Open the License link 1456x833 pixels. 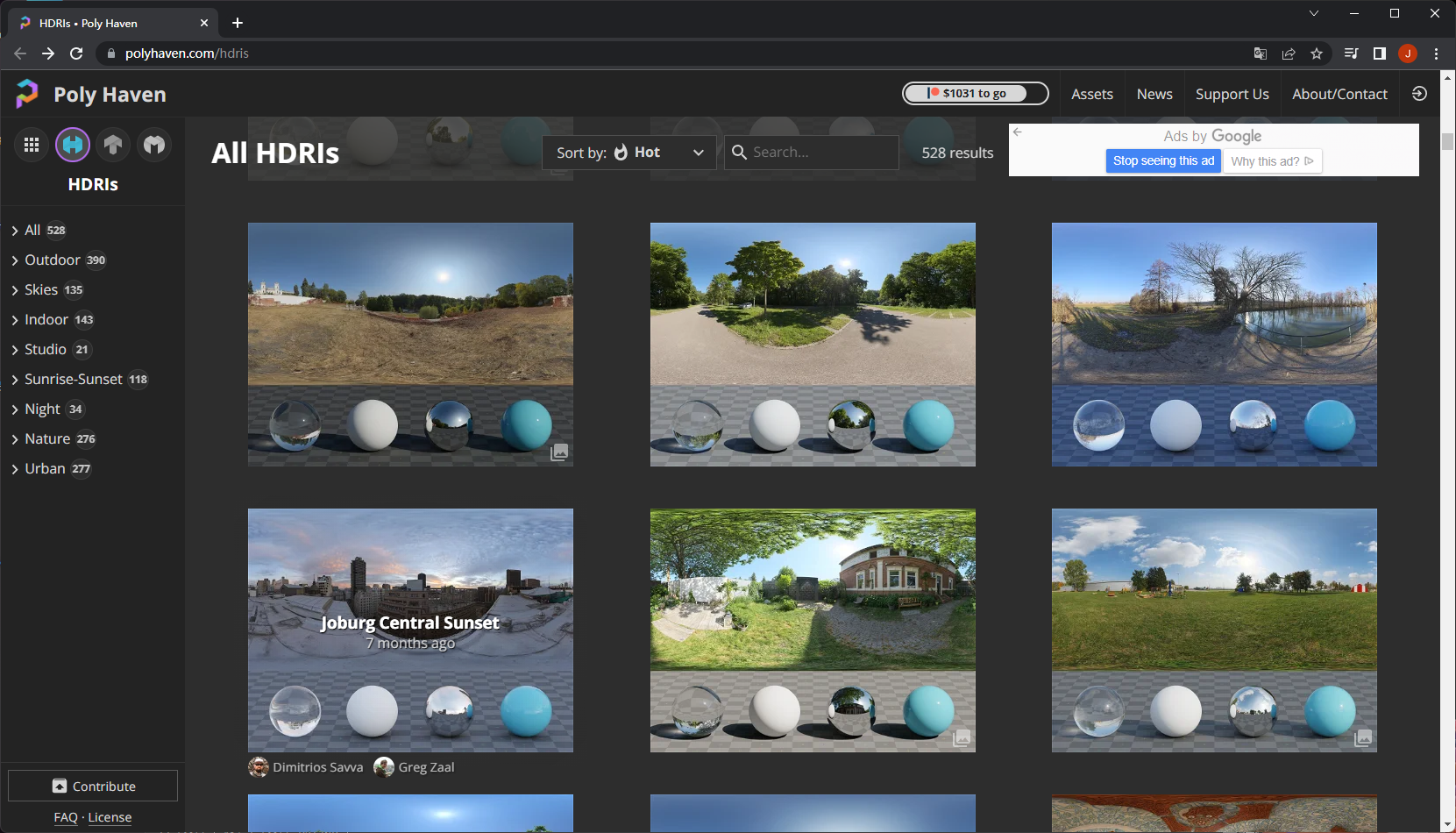[110, 817]
